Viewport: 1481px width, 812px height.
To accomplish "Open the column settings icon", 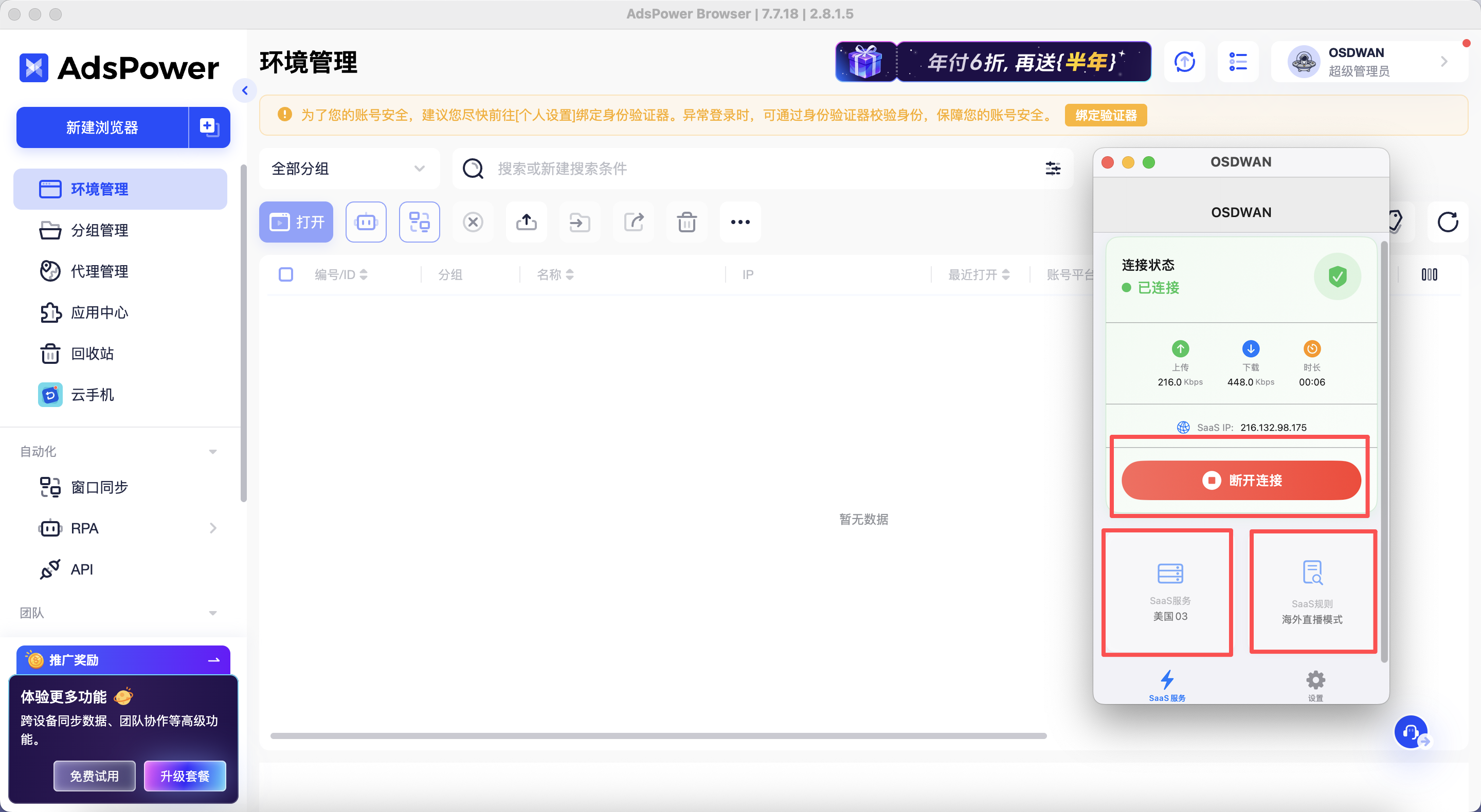I will pyautogui.click(x=1429, y=274).
